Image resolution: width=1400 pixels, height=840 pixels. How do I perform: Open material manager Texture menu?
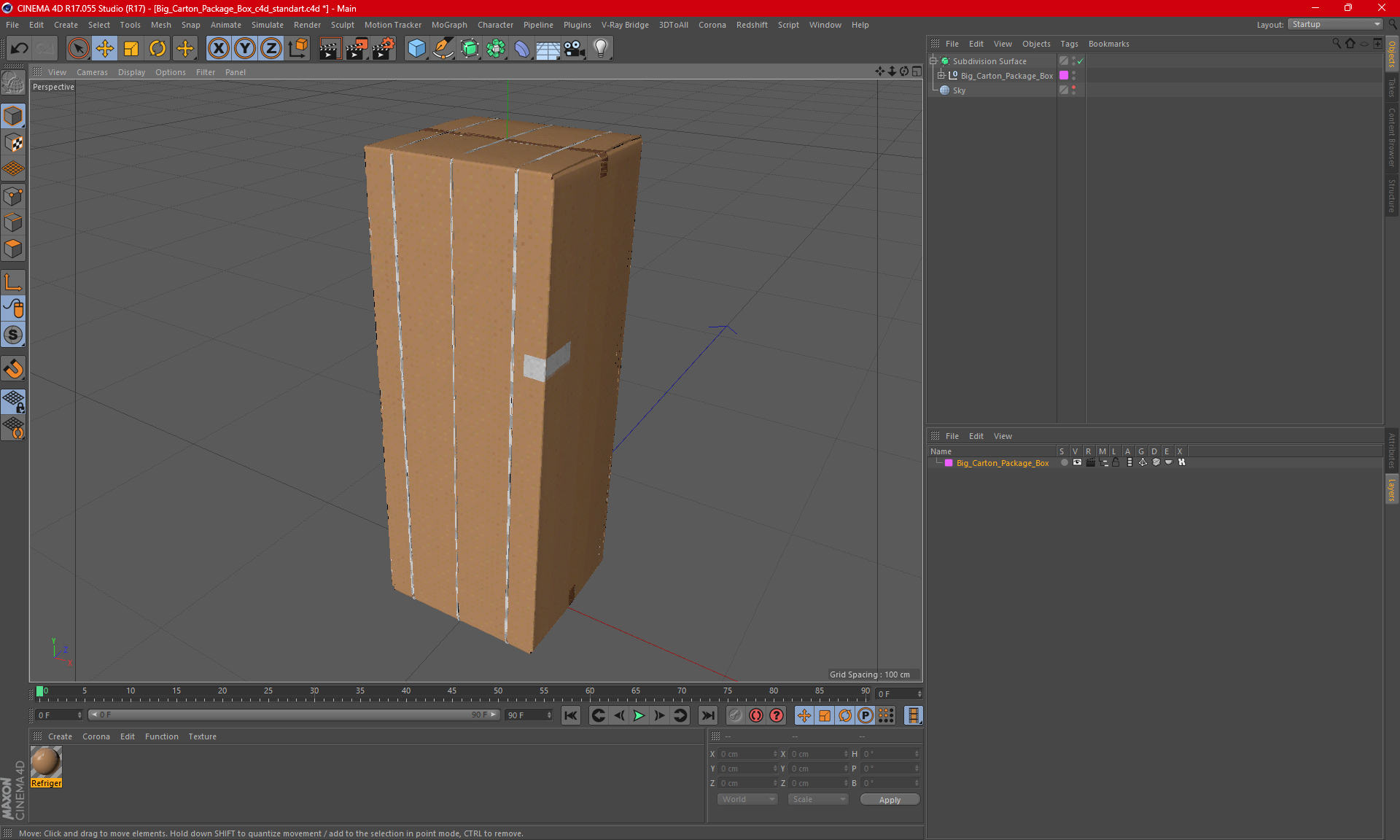click(x=202, y=736)
